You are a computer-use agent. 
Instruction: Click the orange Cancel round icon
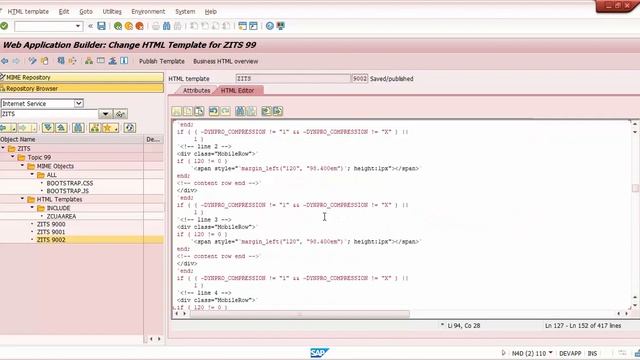pyautogui.click(x=140, y=26)
